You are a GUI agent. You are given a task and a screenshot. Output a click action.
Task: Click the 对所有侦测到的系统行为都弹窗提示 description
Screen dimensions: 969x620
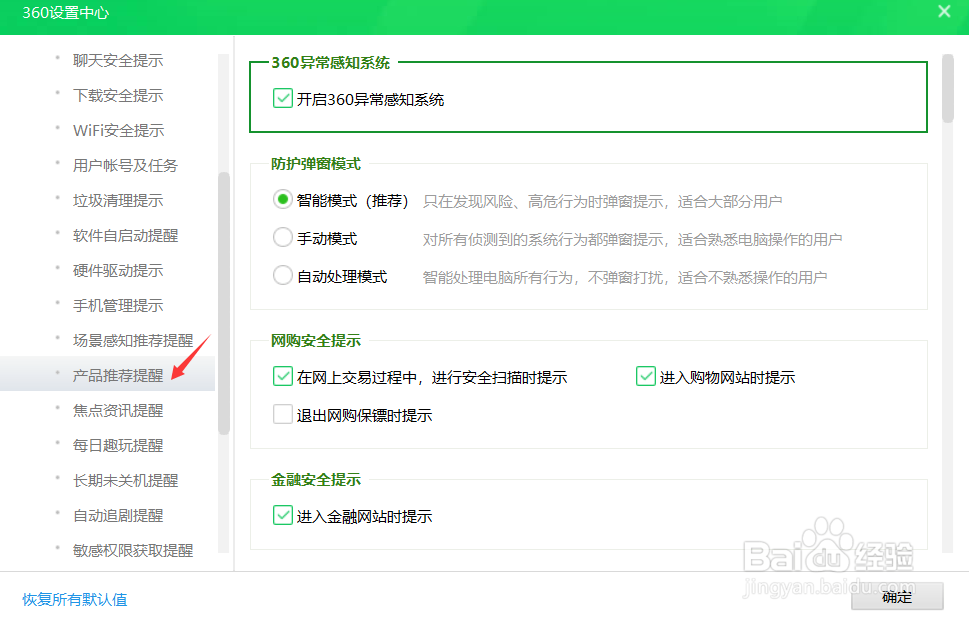[x=632, y=239]
